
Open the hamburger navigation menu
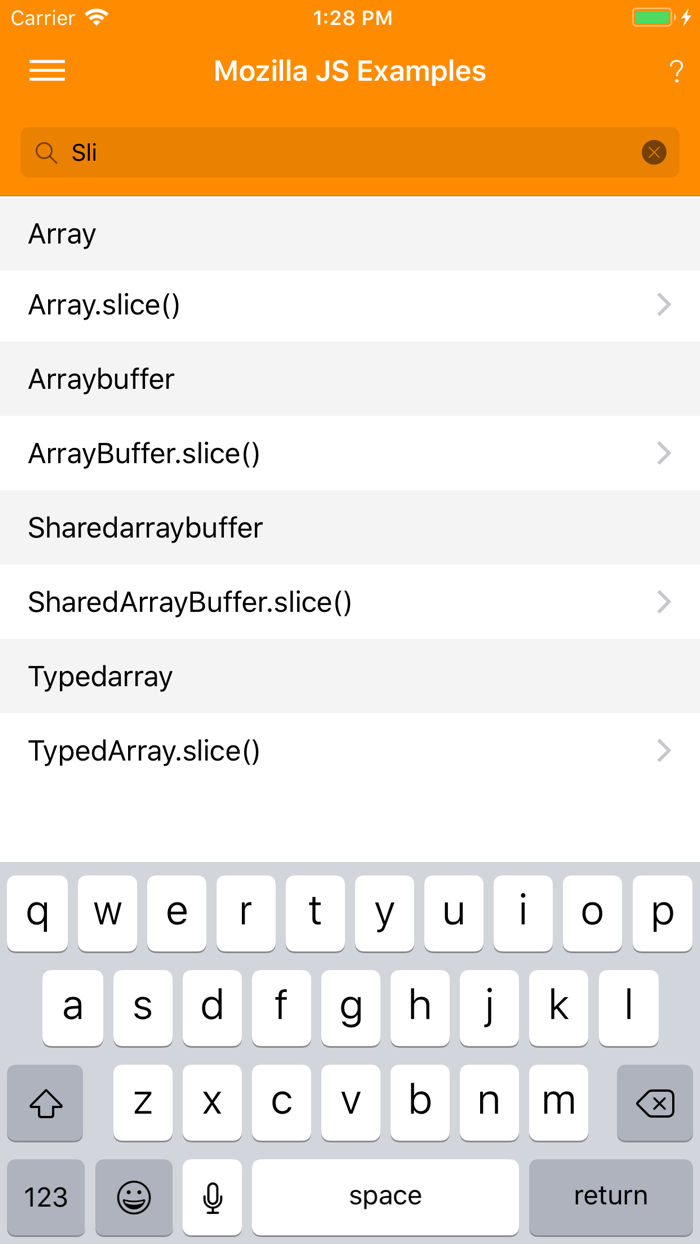[47, 70]
